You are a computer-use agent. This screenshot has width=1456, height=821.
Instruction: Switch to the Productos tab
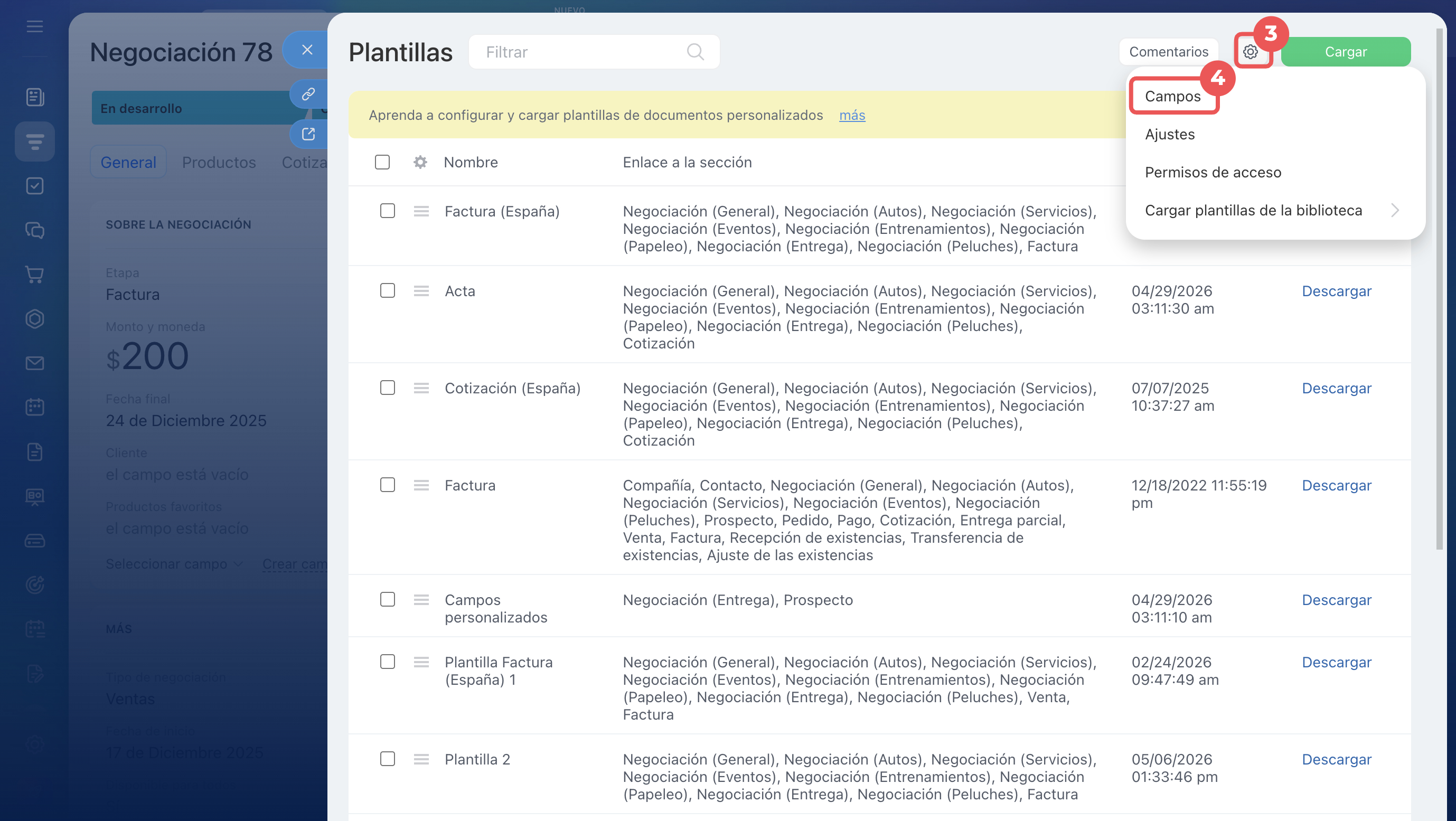219,162
